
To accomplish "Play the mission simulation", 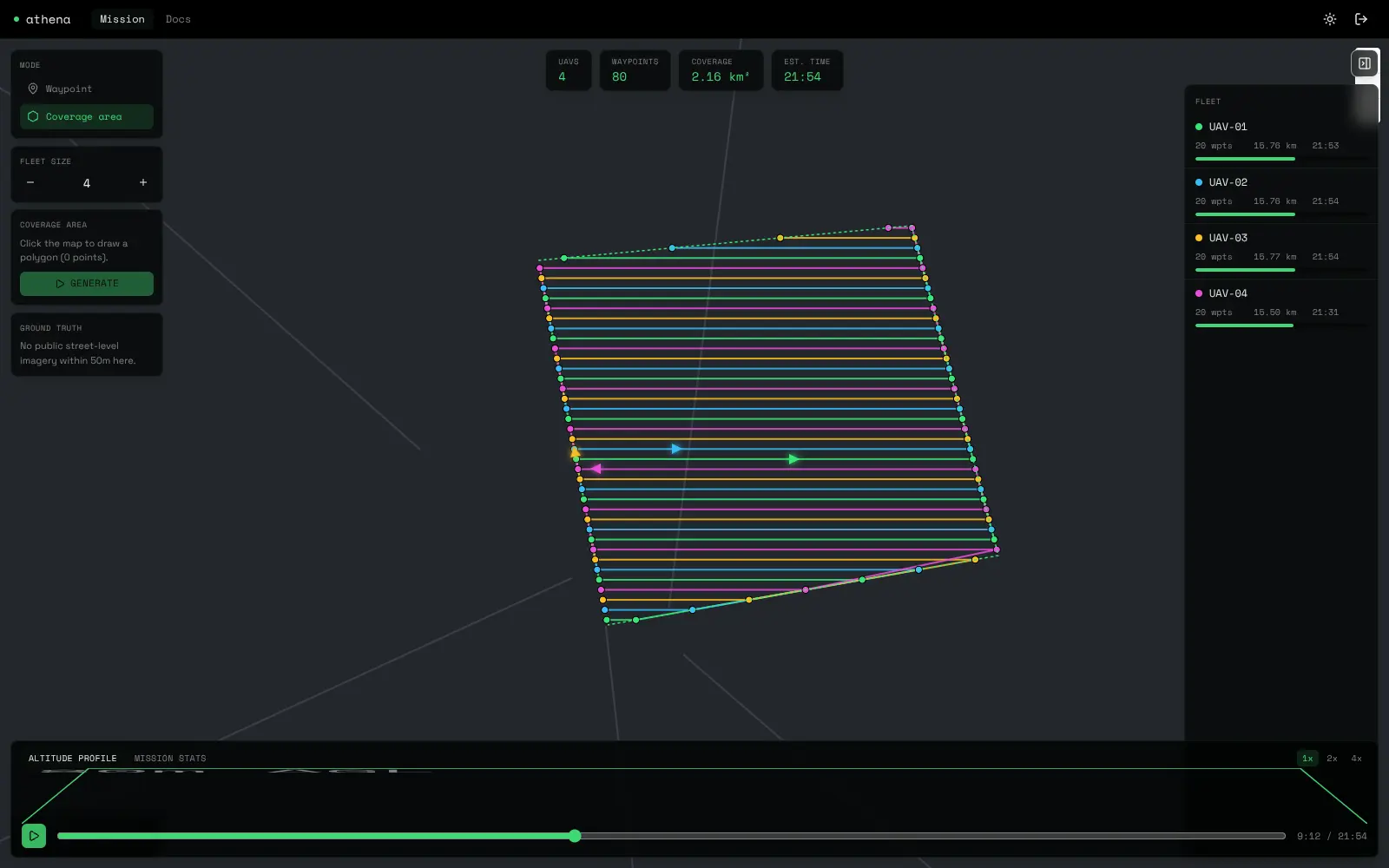I will point(34,836).
